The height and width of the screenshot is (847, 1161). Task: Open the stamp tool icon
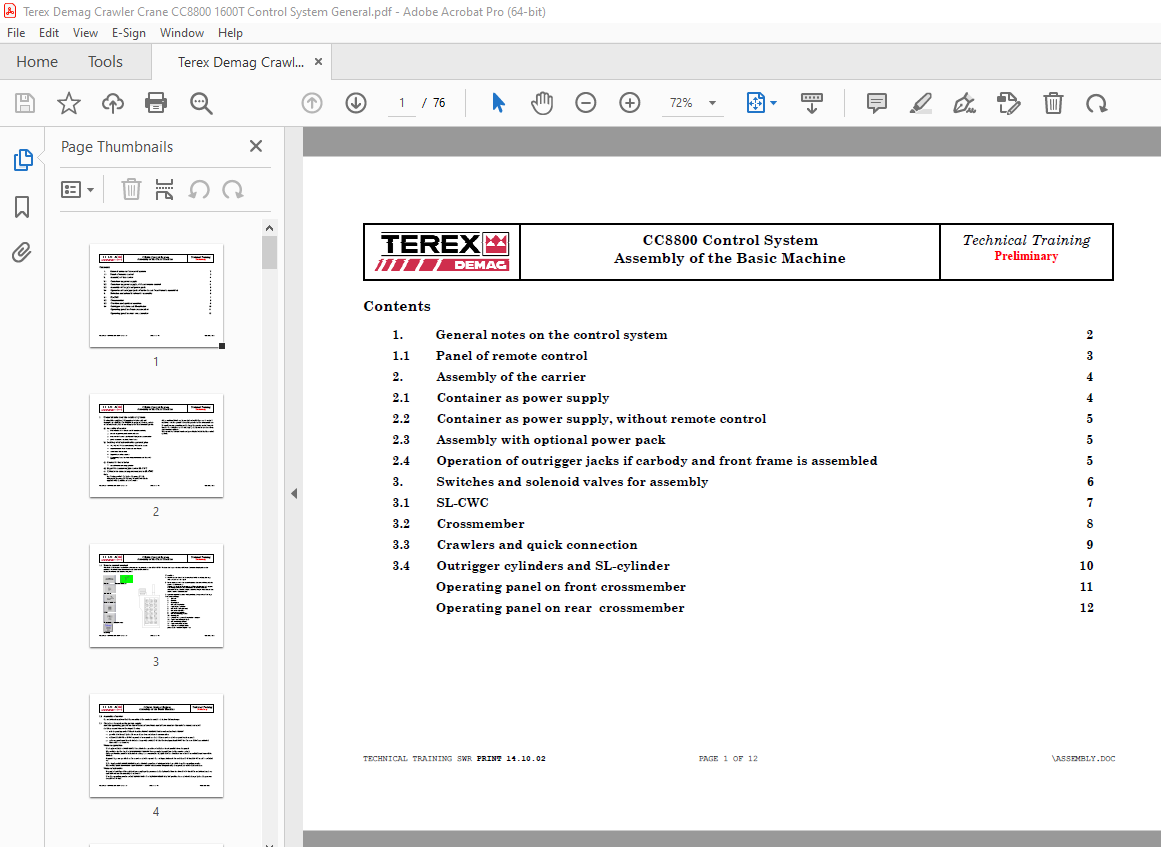(1008, 103)
